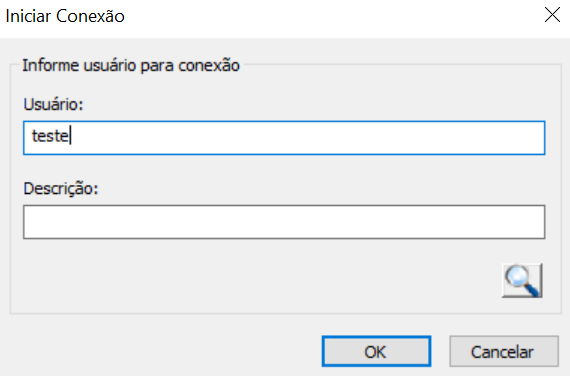
Task: Abort starting the connection via Cancelar
Action: click(504, 351)
